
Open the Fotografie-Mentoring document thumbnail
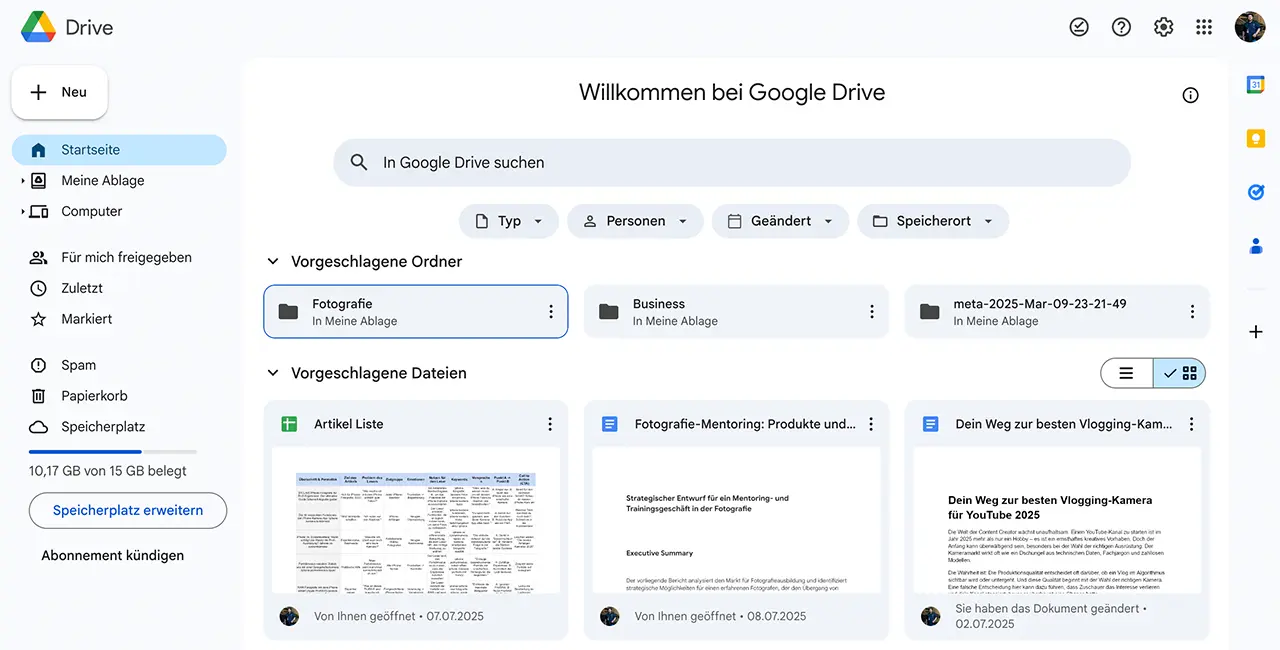click(737, 520)
